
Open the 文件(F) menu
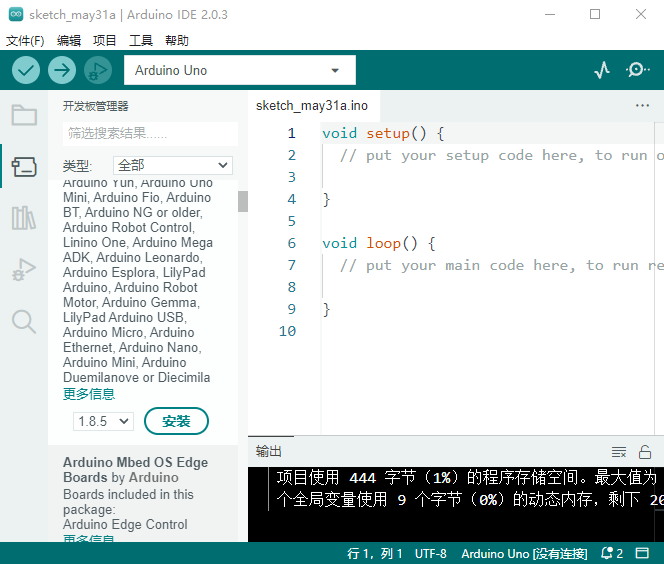click(25, 41)
